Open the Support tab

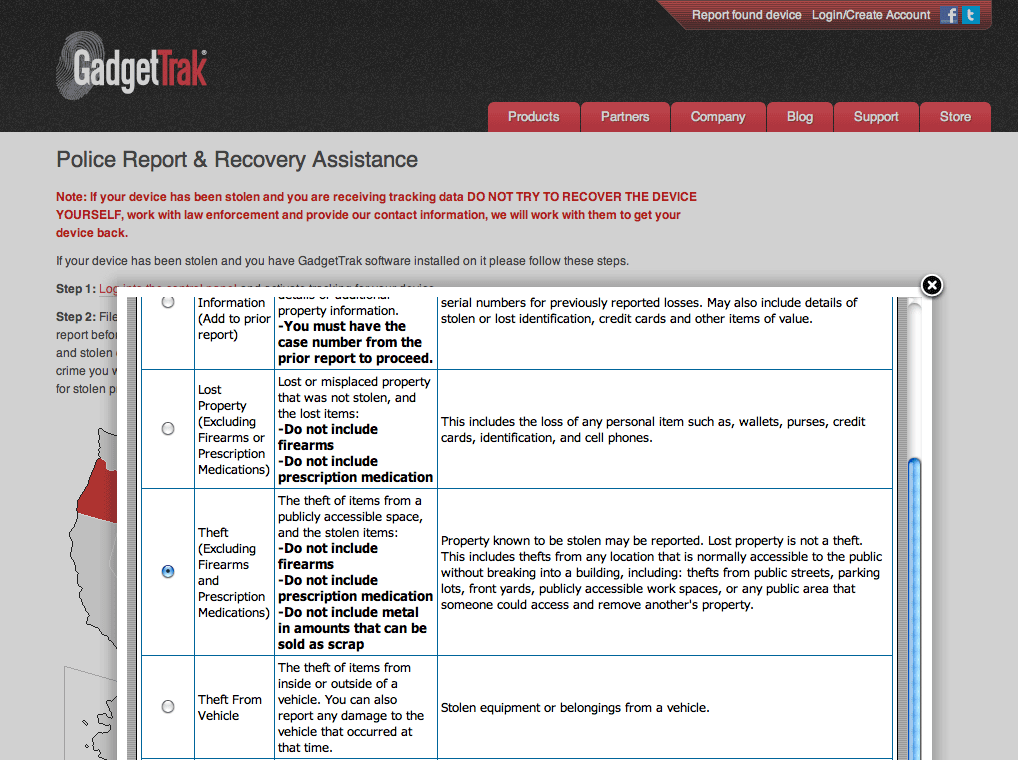pyautogui.click(x=876, y=117)
